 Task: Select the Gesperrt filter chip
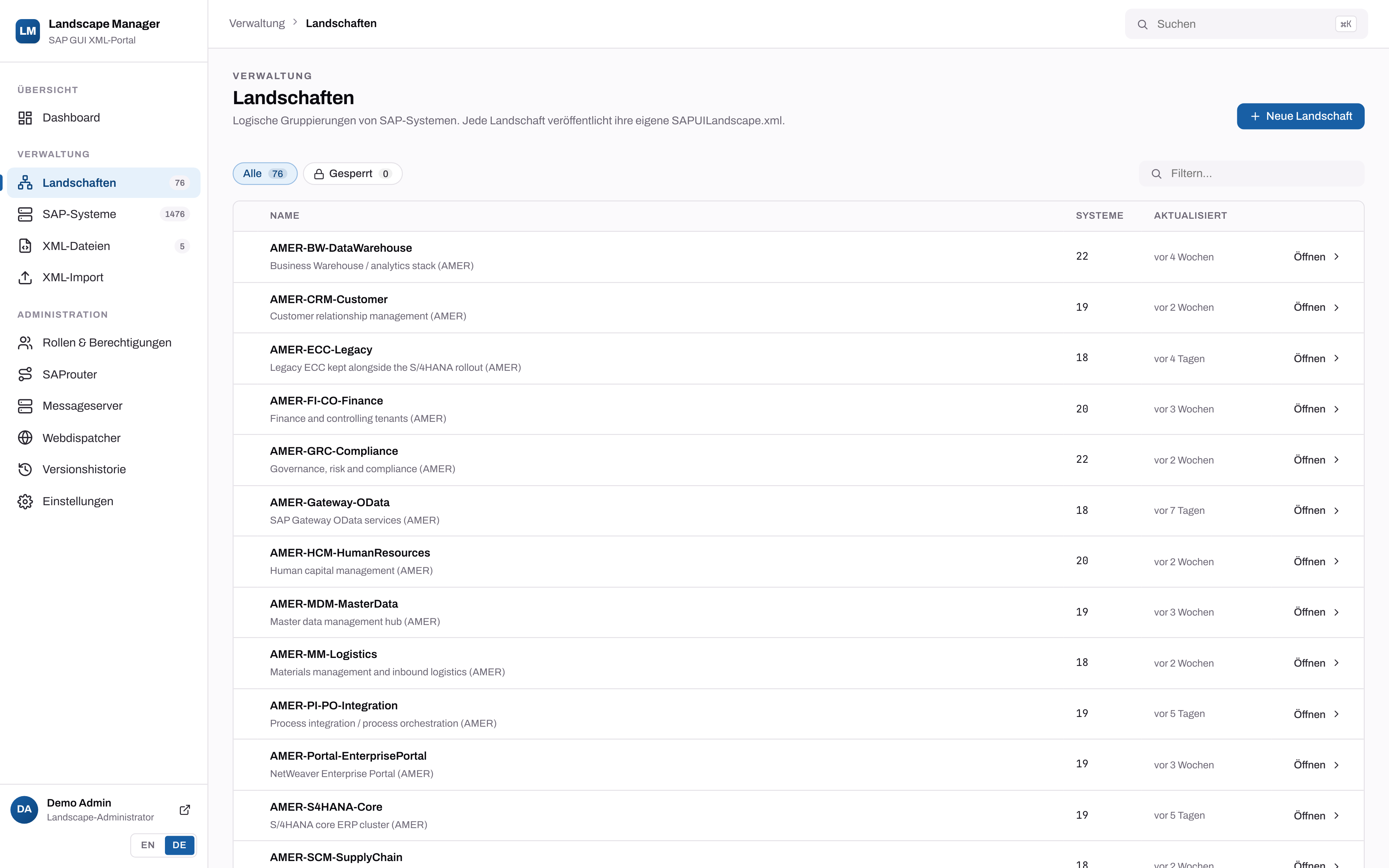pyautogui.click(x=352, y=173)
